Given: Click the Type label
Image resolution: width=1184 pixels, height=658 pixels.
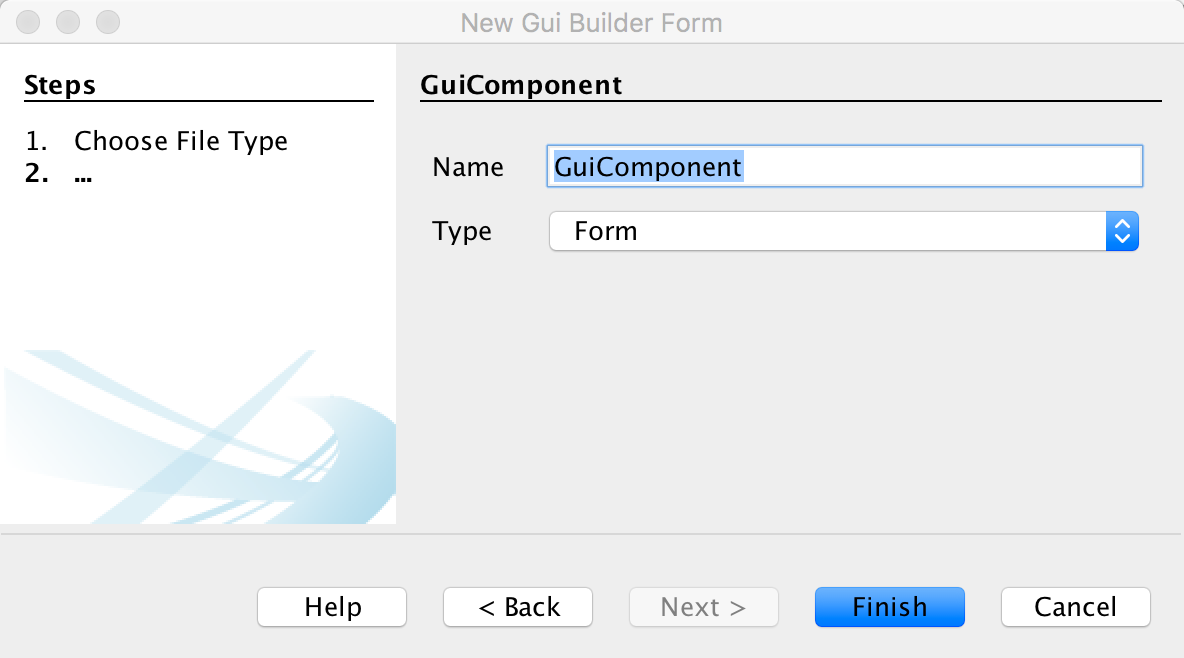Looking at the screenshot, I should point(462,231).
